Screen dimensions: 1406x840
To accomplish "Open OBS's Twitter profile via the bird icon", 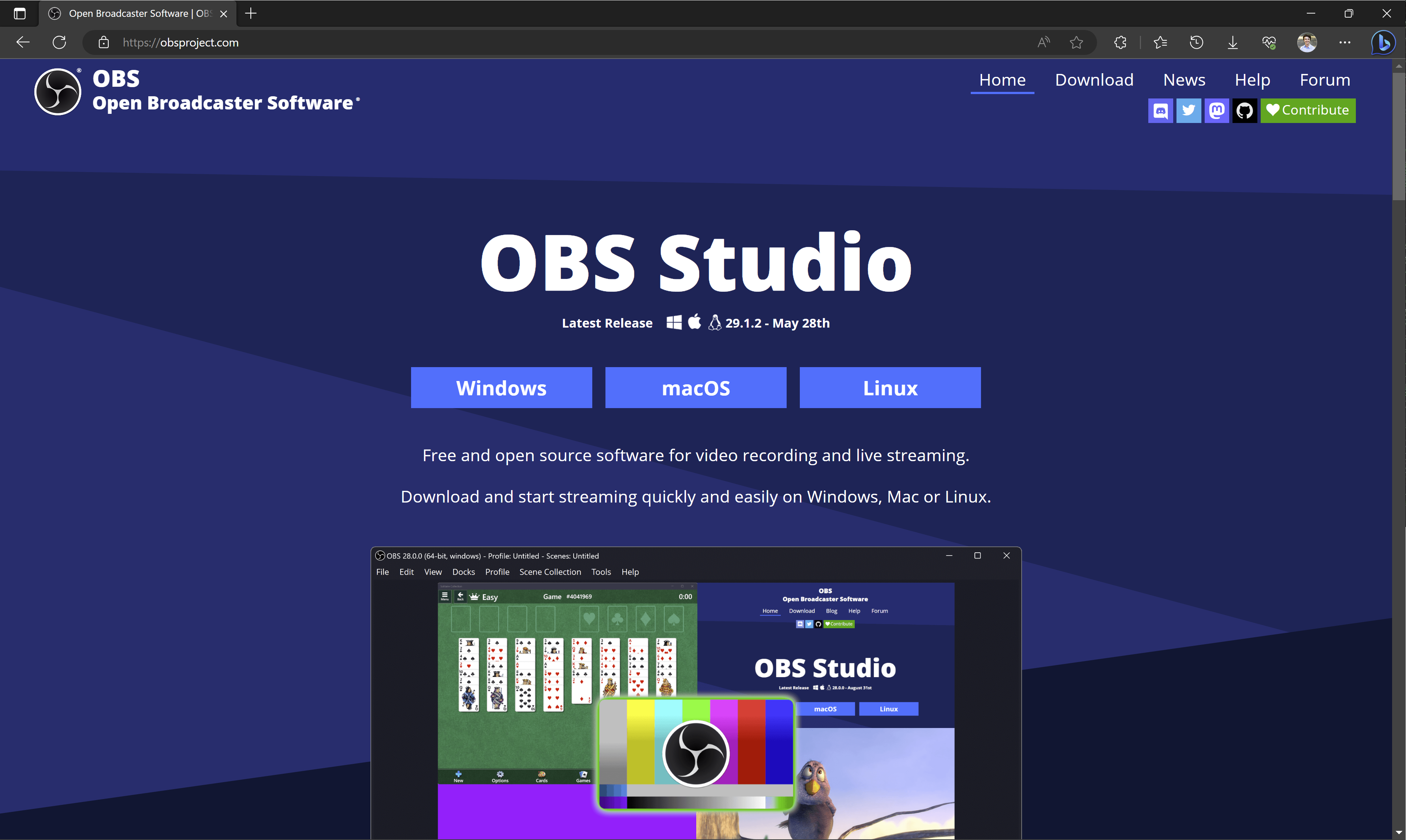I will point(1188,111).
